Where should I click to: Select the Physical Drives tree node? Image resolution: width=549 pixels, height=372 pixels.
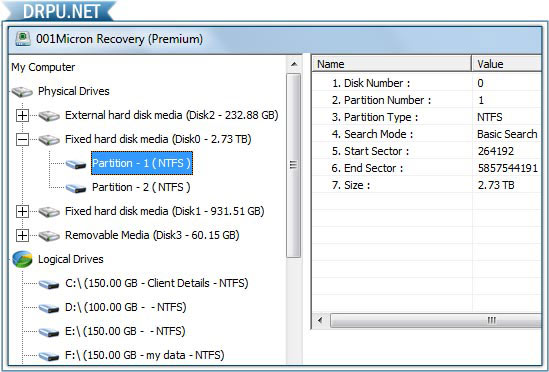coord(74,91)
